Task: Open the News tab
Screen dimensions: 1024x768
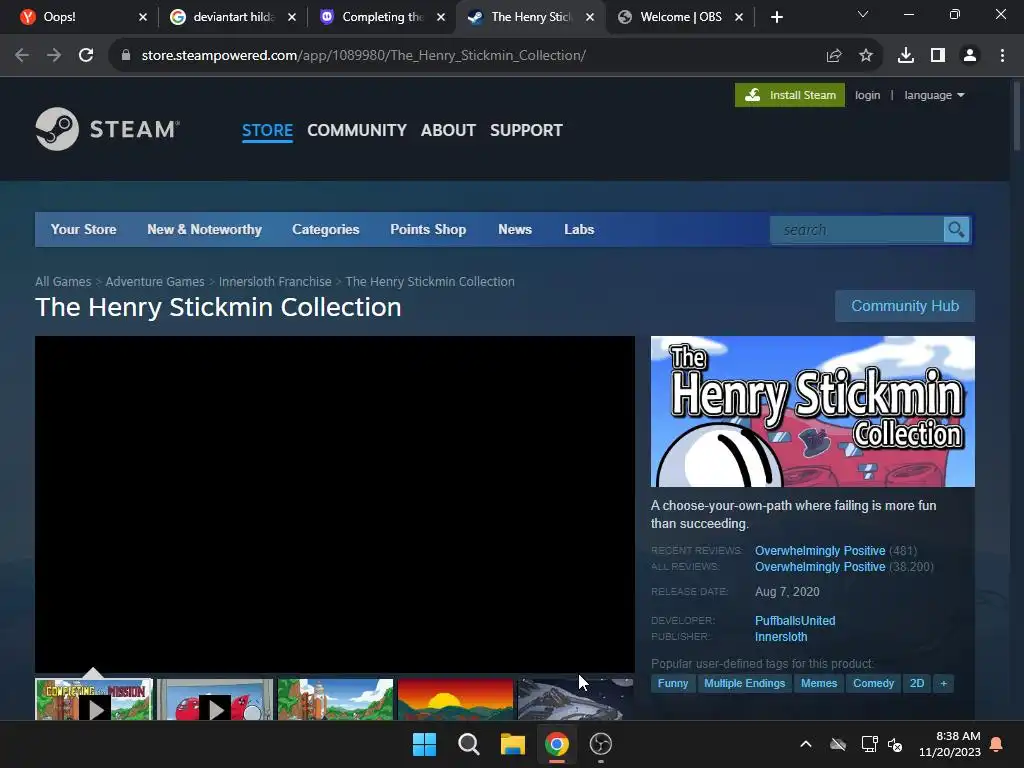Action: (x=515, y=229)
